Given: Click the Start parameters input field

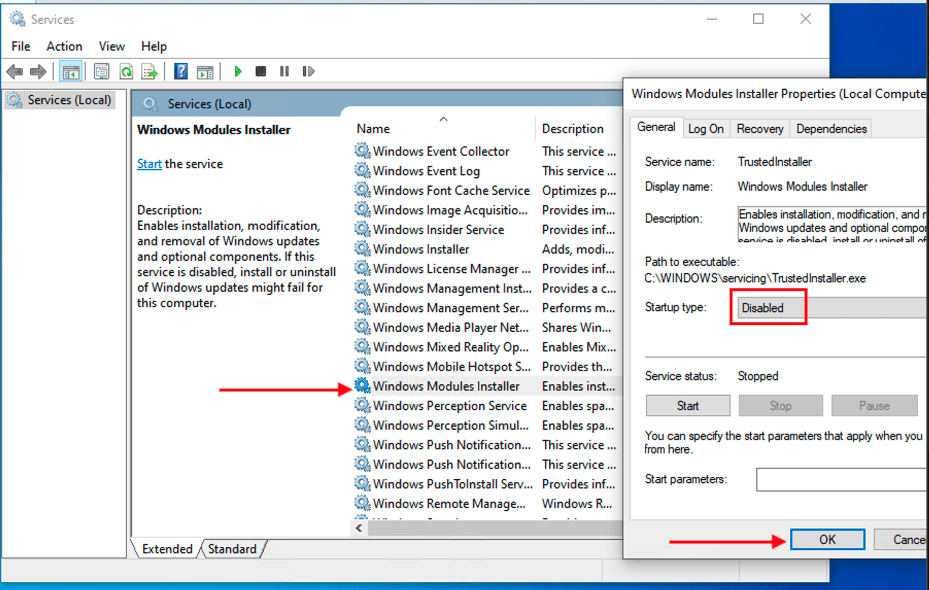Looking at the screenshot, I should [841, 480].
